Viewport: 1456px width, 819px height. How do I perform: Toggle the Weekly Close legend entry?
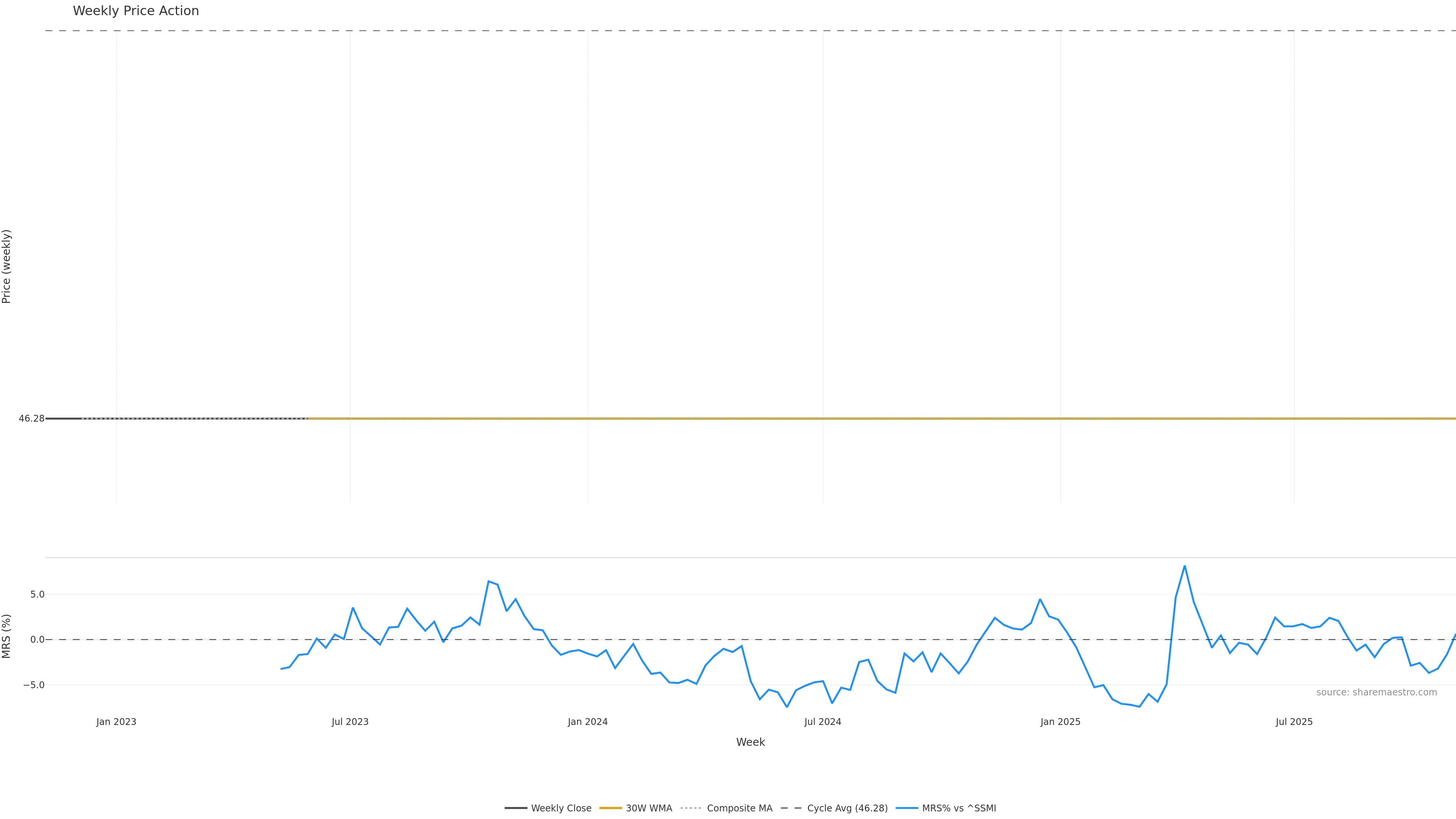[561, 808]
